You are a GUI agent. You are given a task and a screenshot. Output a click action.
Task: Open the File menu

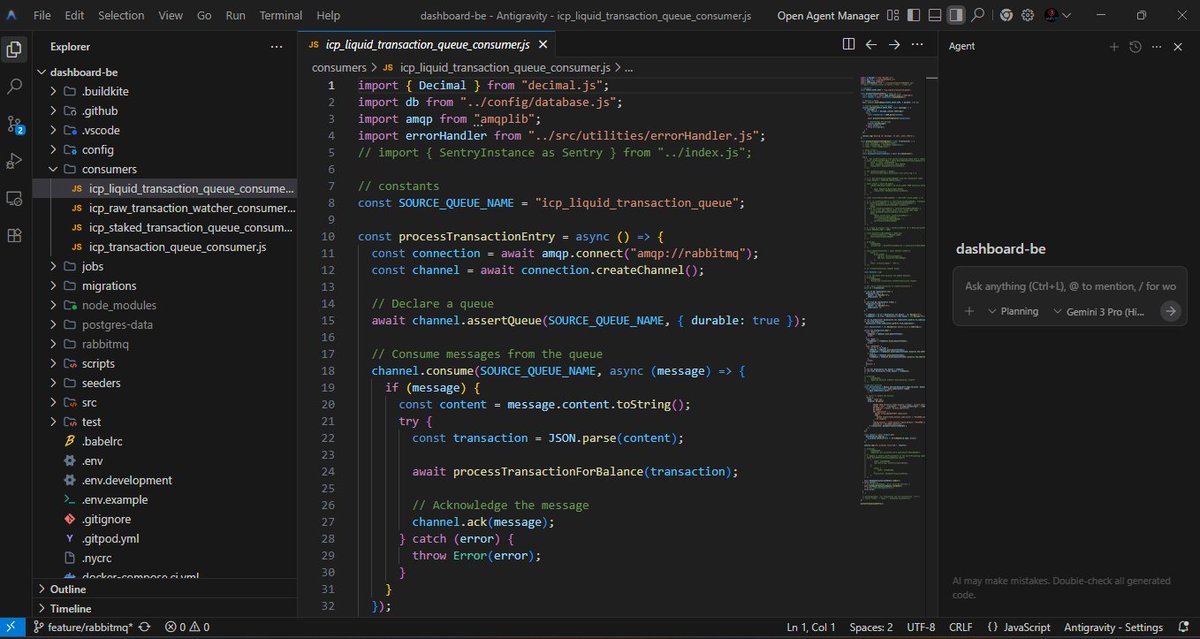42,15
